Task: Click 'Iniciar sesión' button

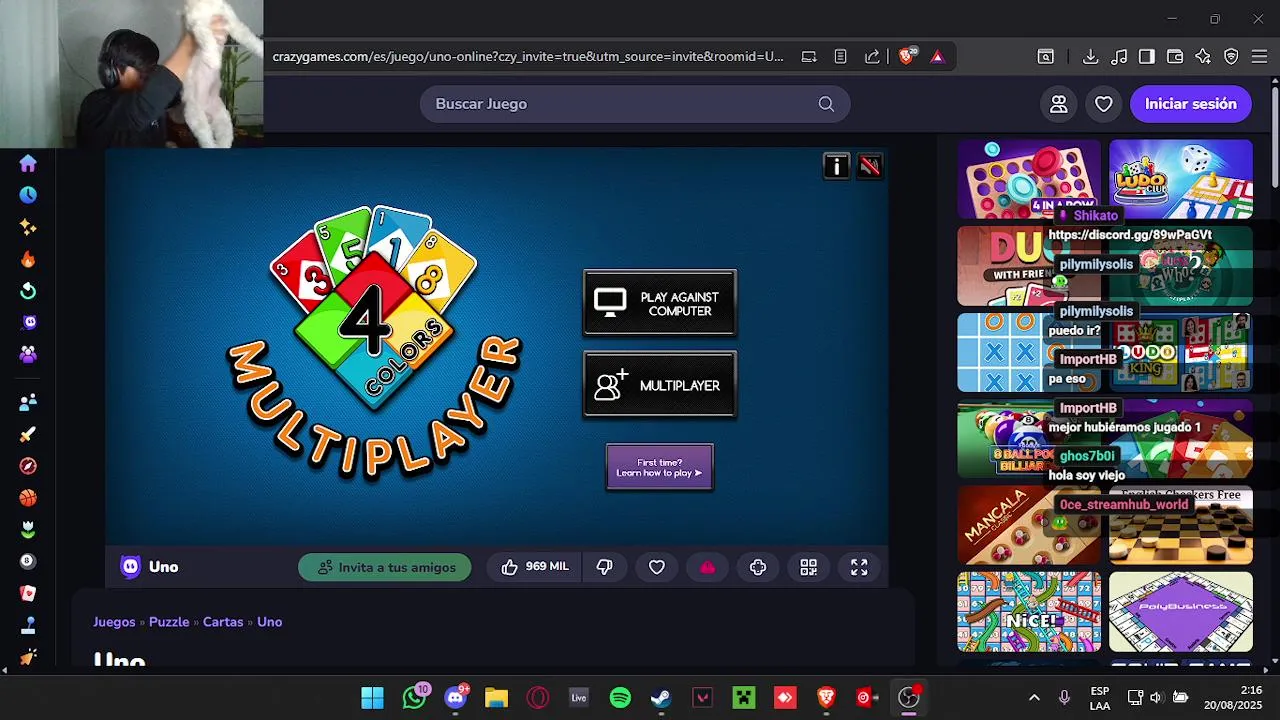Action: click(1191, 104)
